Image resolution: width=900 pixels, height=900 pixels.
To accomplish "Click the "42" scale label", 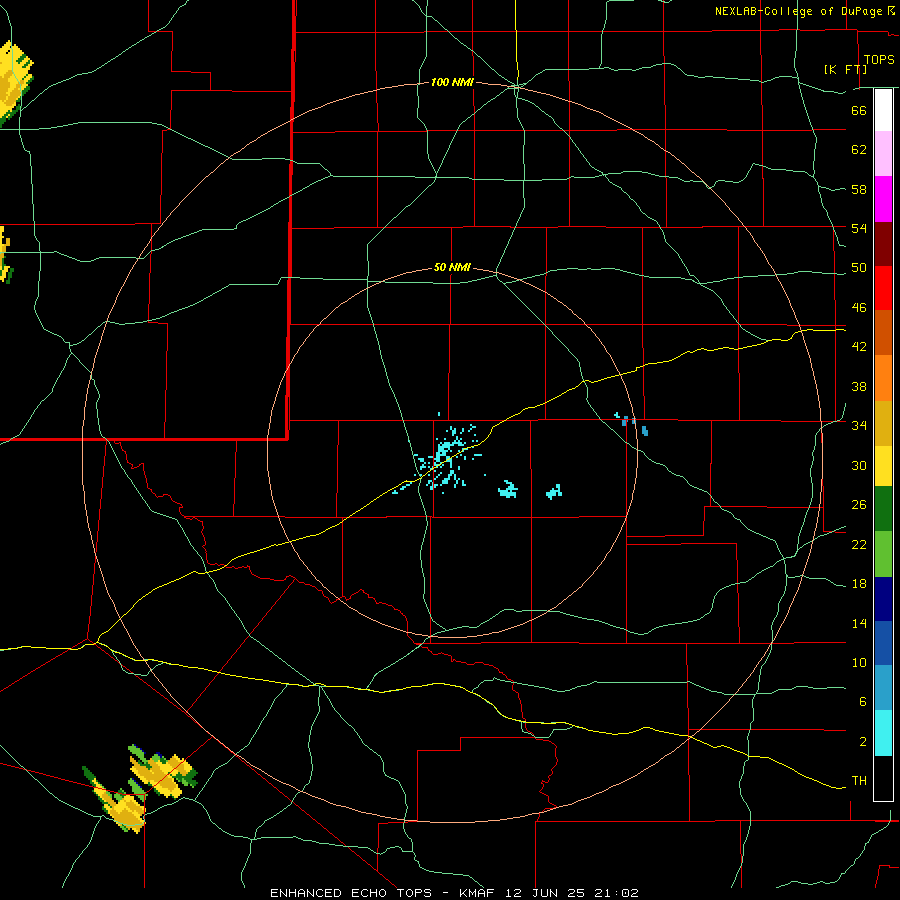I will click(859, 347).
